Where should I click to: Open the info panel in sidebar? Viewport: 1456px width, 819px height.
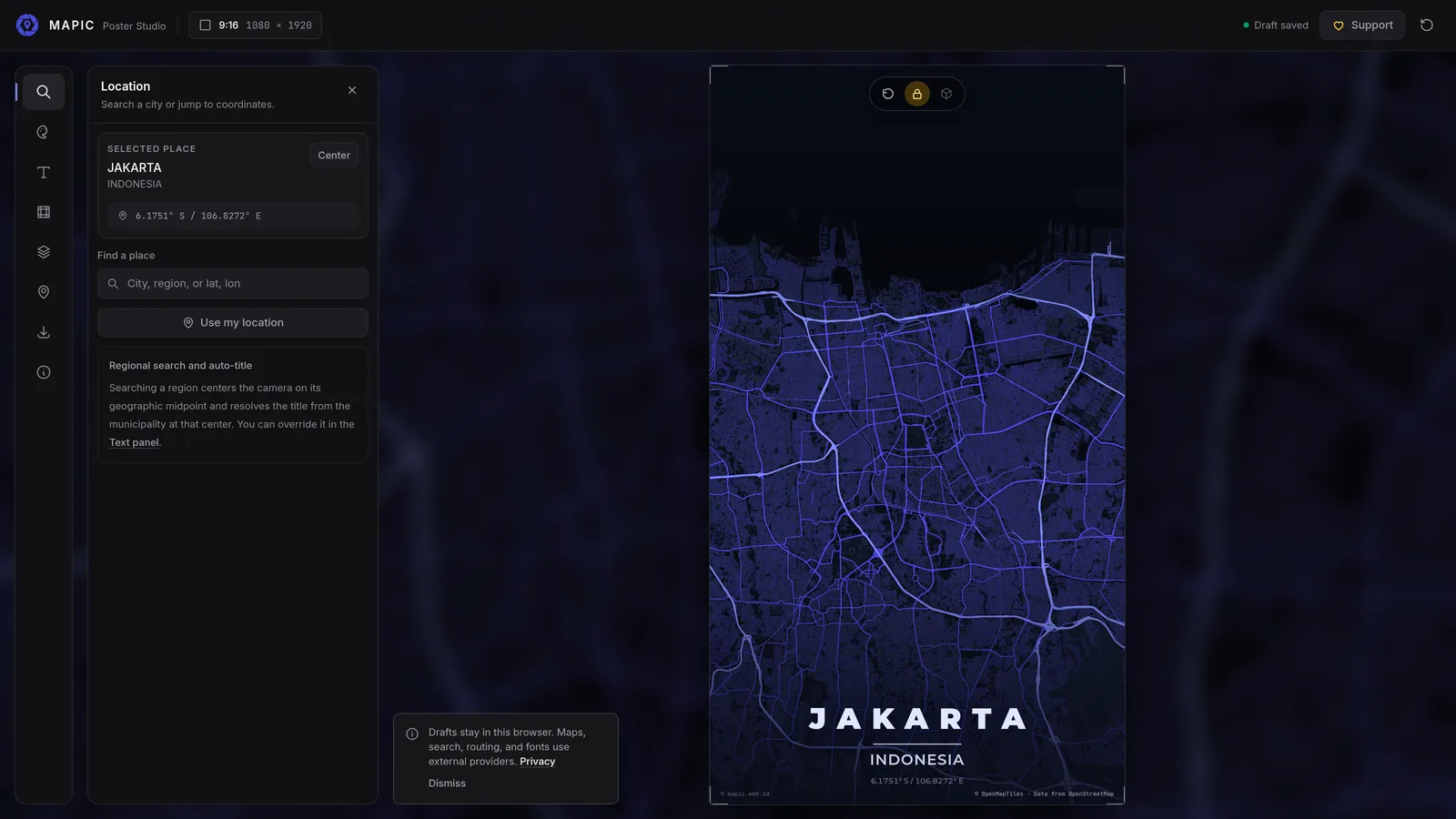(x=43, y=372)
